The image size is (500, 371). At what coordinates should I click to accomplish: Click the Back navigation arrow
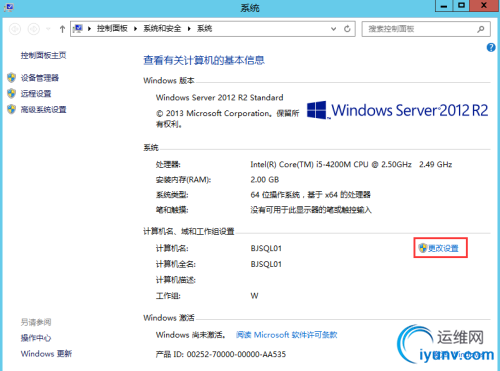tap(15, 29)
